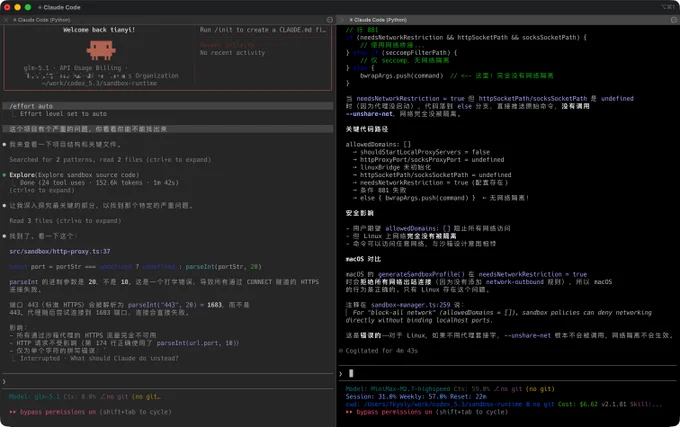Viewport: 680px width, 427px height.
Task: Click 'Cogitated for 4m 43s' status
Action: [x=382, y=351]
